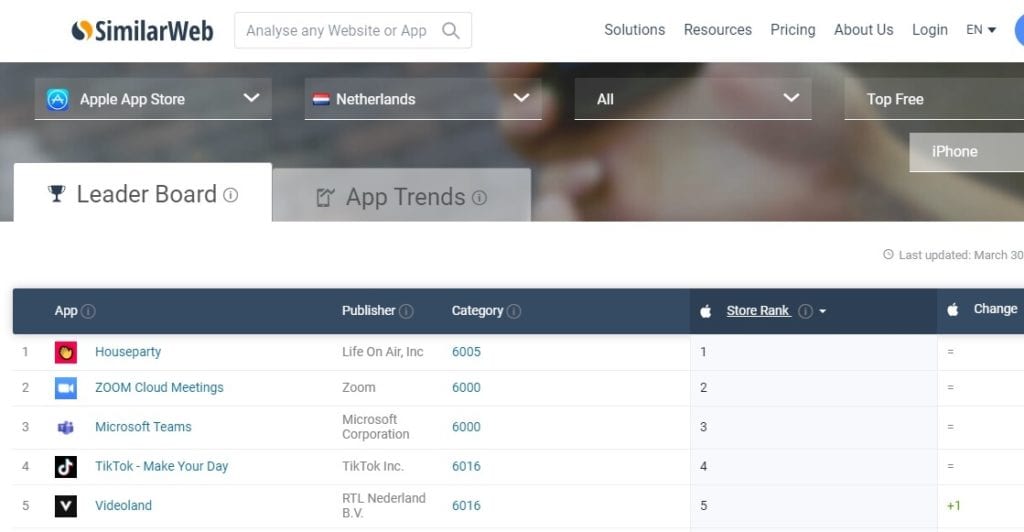
Task: Click the Microsoft Teams app icon
Action: pos(66,428)
